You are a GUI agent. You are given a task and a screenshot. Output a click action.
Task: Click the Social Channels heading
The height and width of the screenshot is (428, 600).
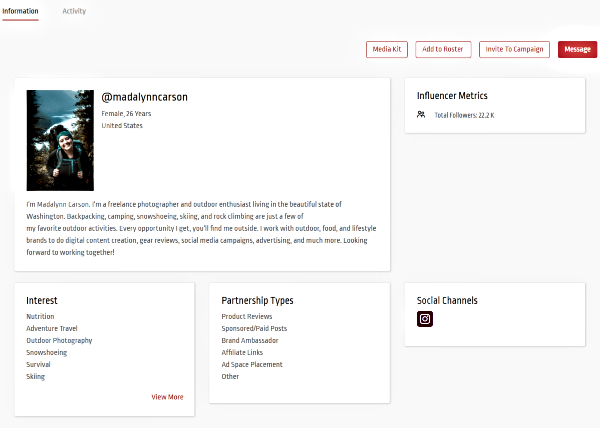(447, 301)
